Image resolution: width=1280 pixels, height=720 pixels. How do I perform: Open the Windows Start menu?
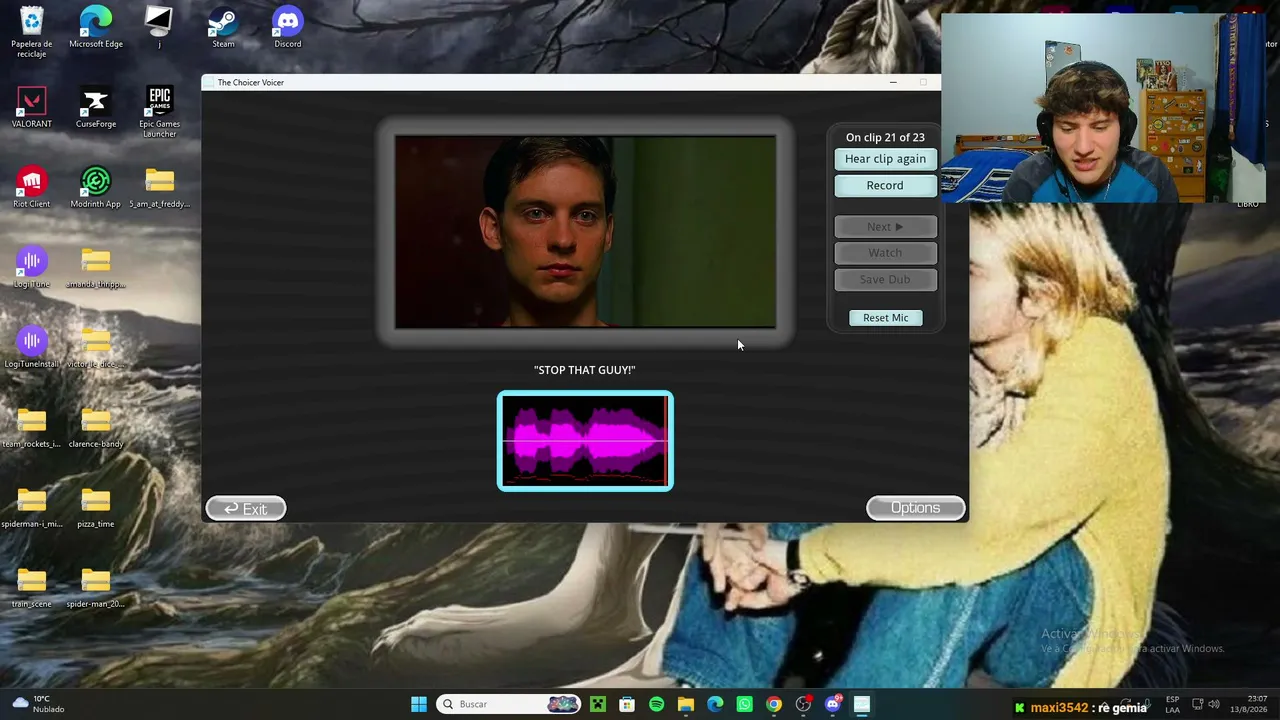[x=419, y=704]
